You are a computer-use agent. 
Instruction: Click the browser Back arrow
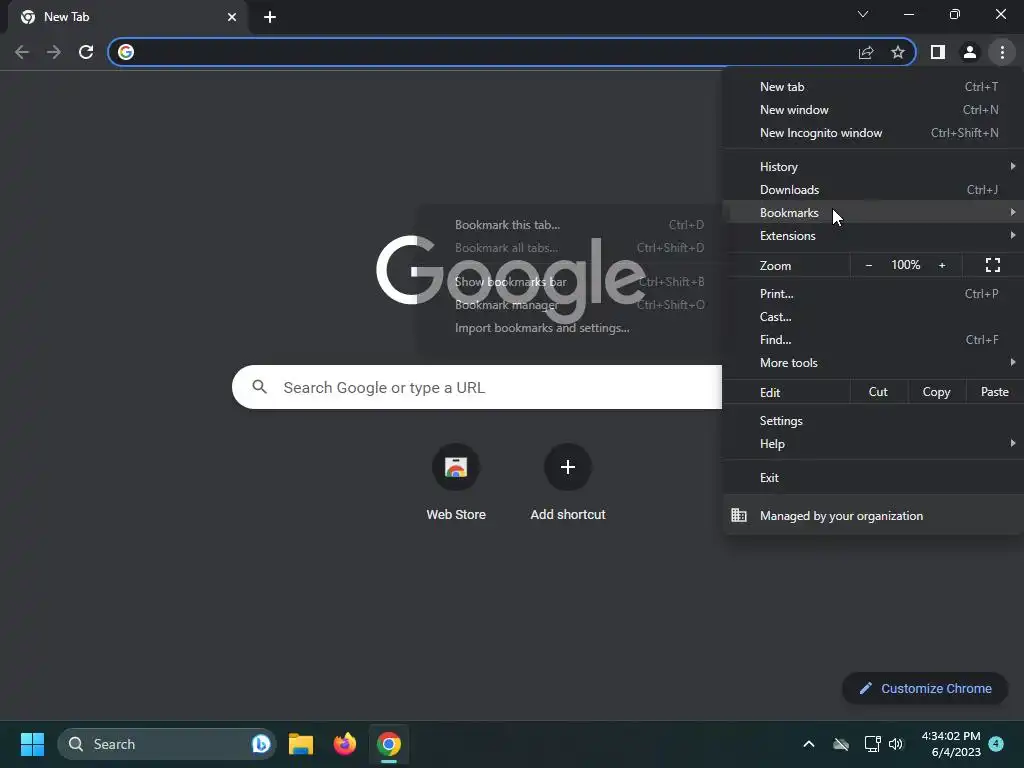22,52
